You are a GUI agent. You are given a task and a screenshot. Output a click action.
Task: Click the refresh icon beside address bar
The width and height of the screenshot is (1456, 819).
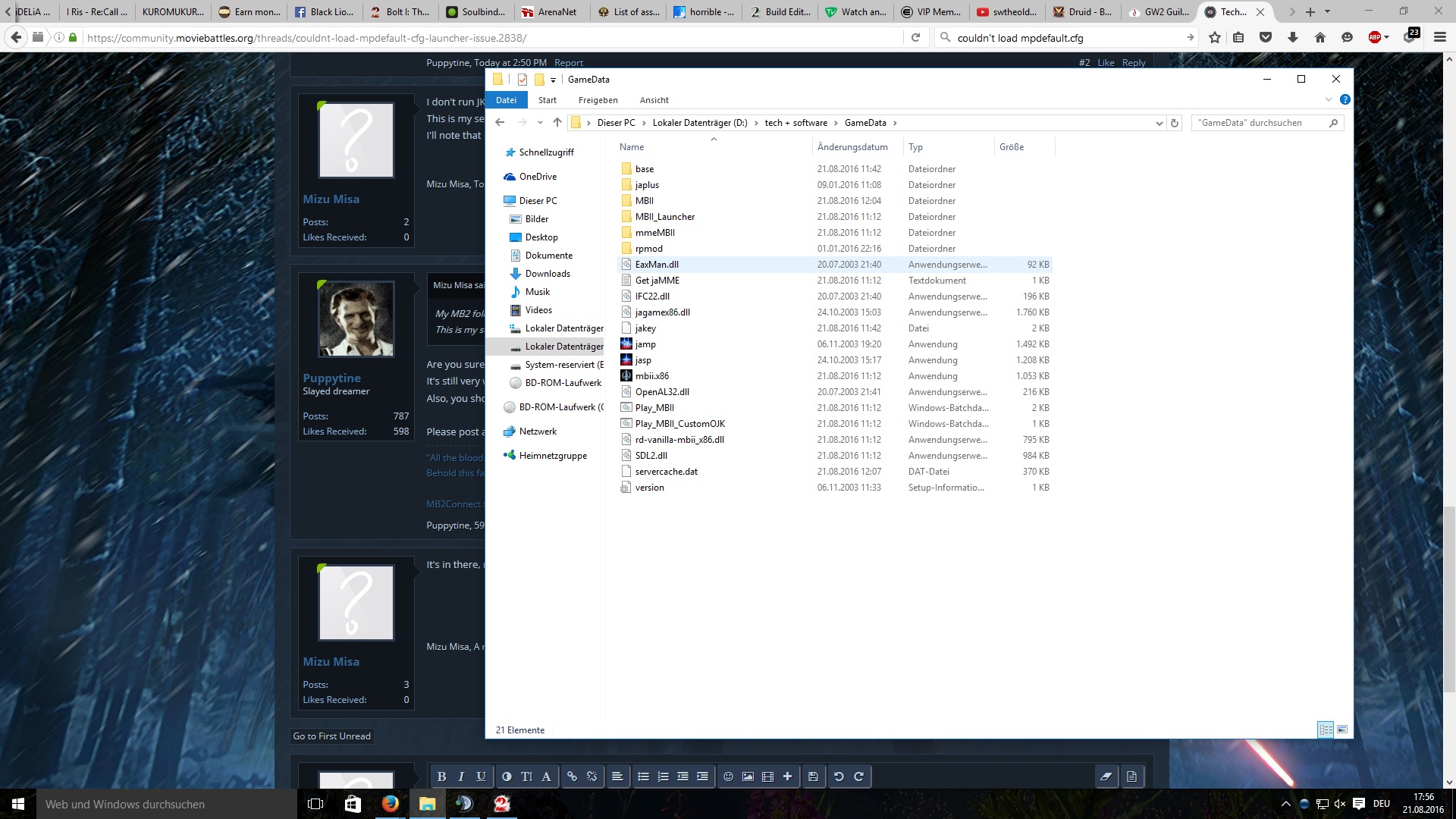pyautogui.click(x=1175, y=123)
